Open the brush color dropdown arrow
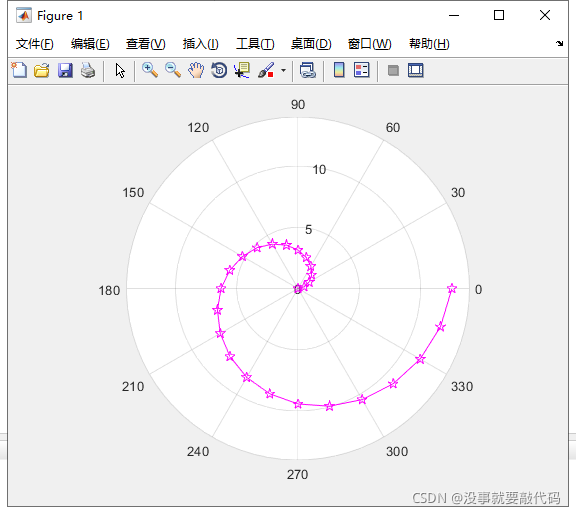Screen dimensions: 576x514 pos(283,70)
